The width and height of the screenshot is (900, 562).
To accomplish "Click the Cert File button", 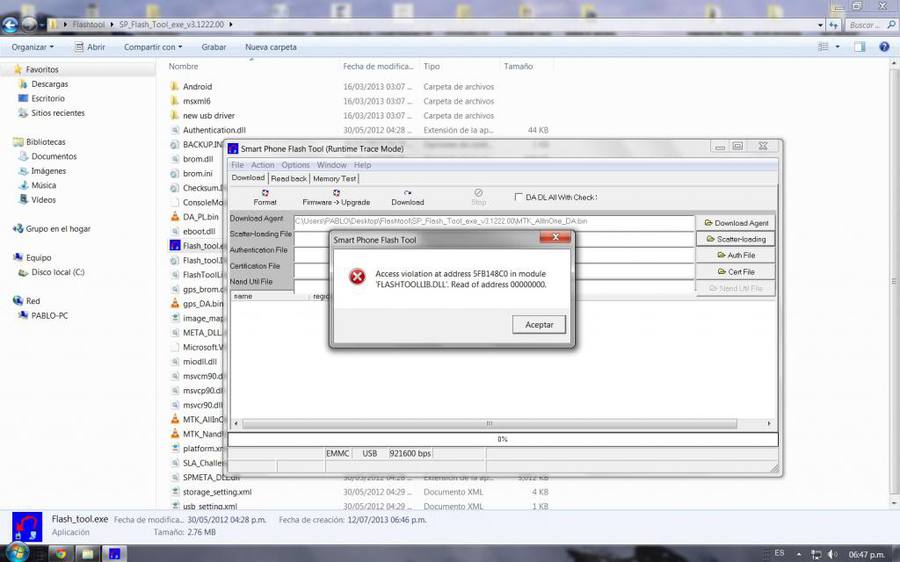I will (x=736, y=272).
